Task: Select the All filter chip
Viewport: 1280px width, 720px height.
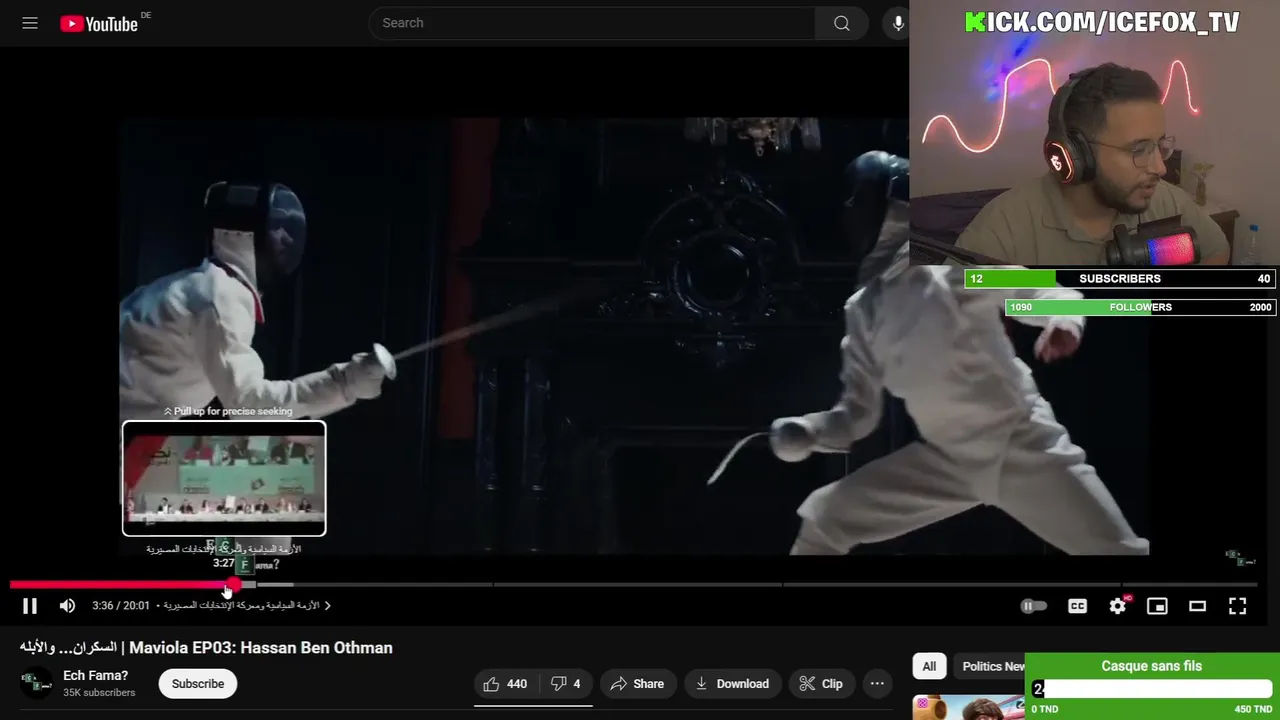Action: 929,666
